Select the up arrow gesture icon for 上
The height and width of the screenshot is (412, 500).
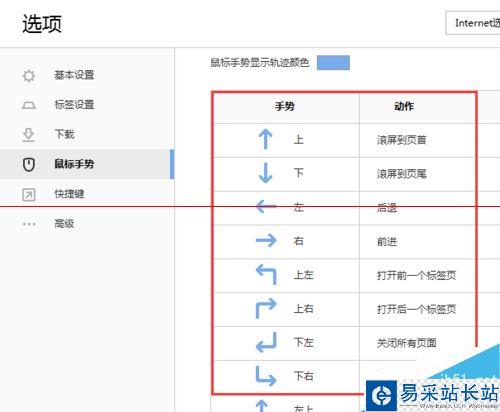[266, 139]
